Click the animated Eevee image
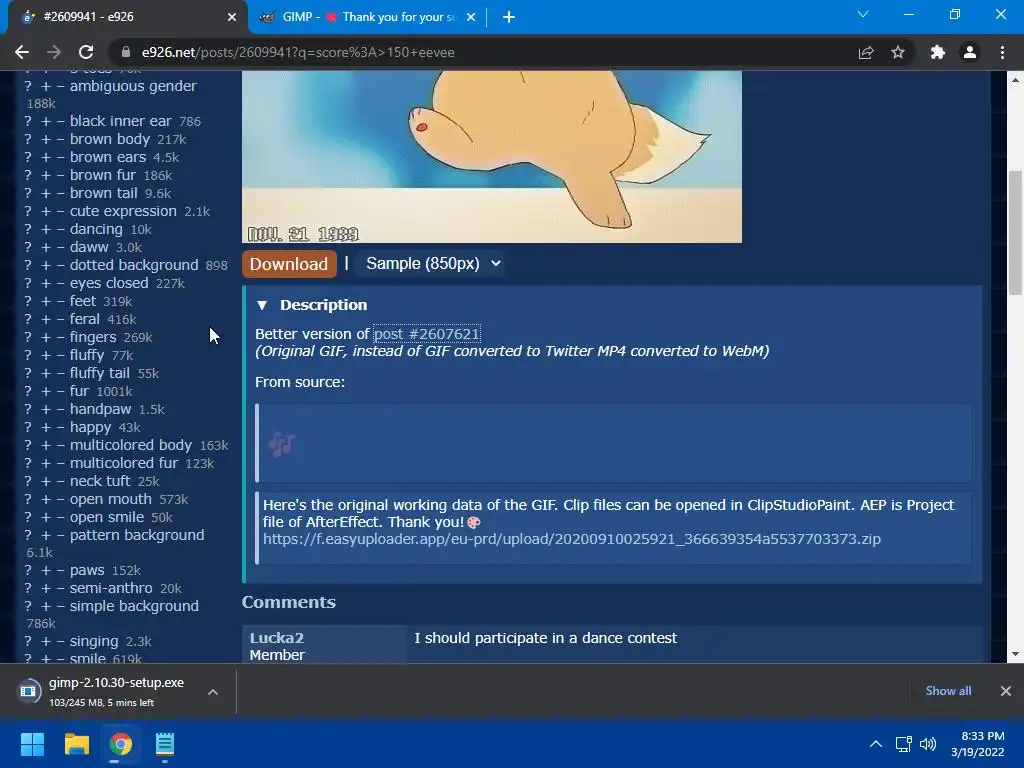Screen dimensions: 1024x768 coord(492,157)
